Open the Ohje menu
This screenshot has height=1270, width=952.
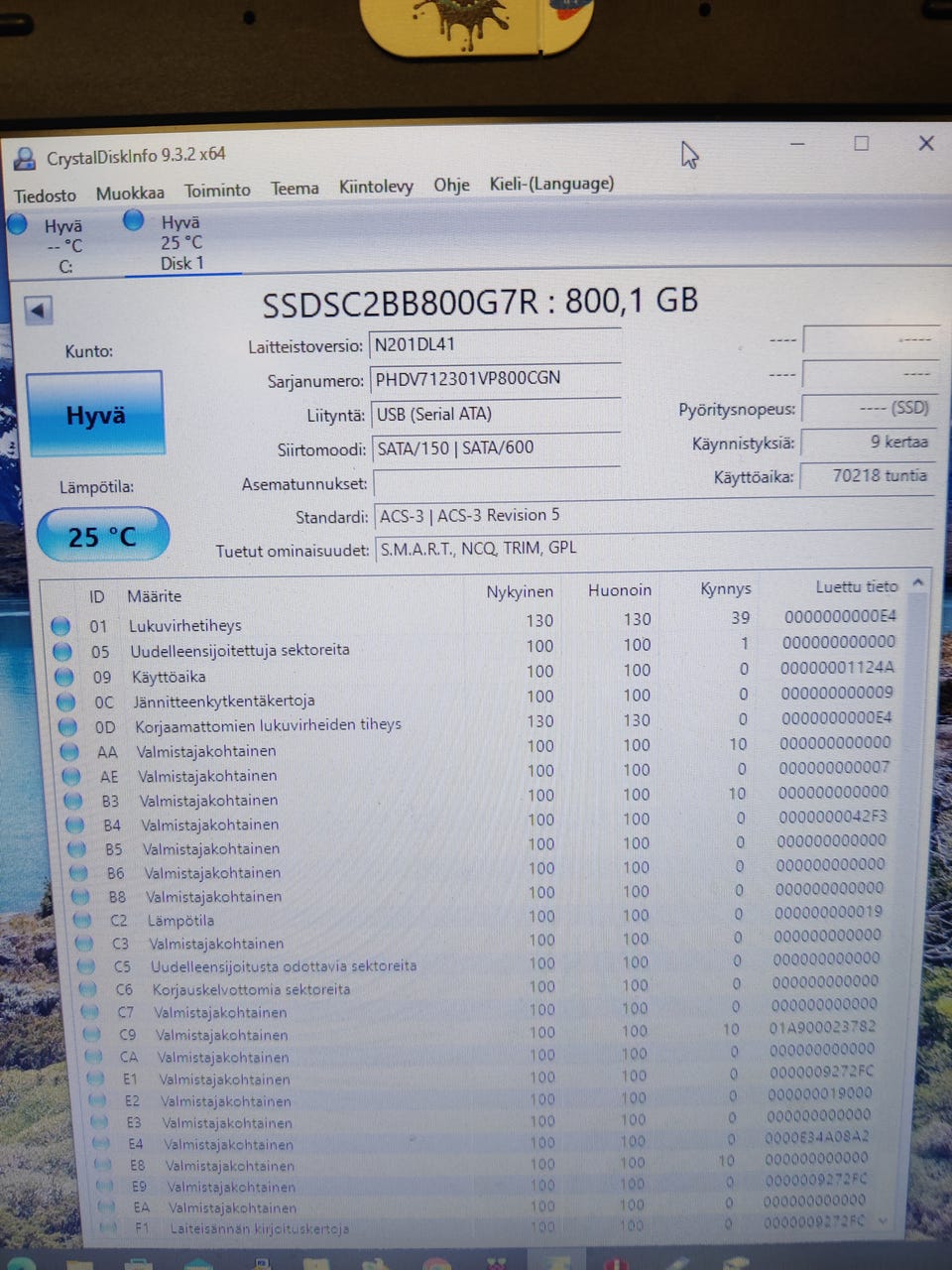point(451,185)
